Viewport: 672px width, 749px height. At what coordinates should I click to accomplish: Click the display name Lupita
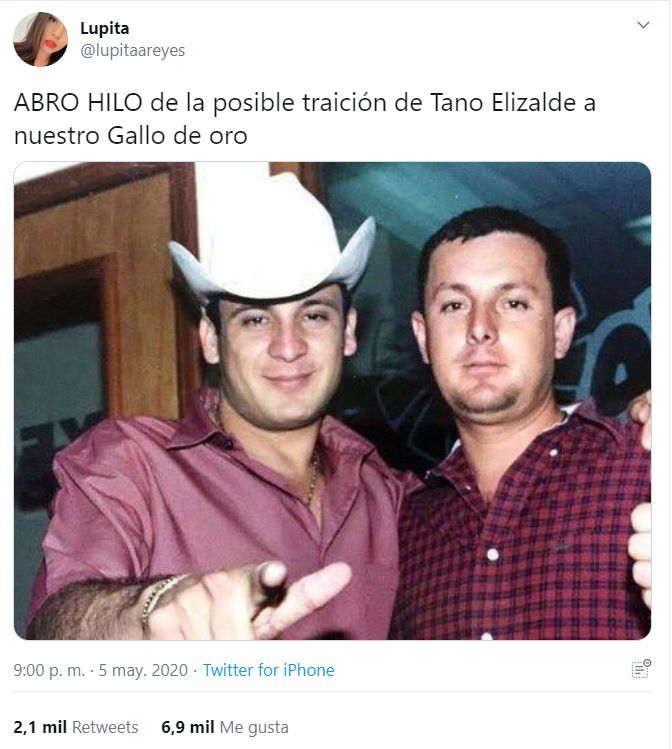pos(105,28)
